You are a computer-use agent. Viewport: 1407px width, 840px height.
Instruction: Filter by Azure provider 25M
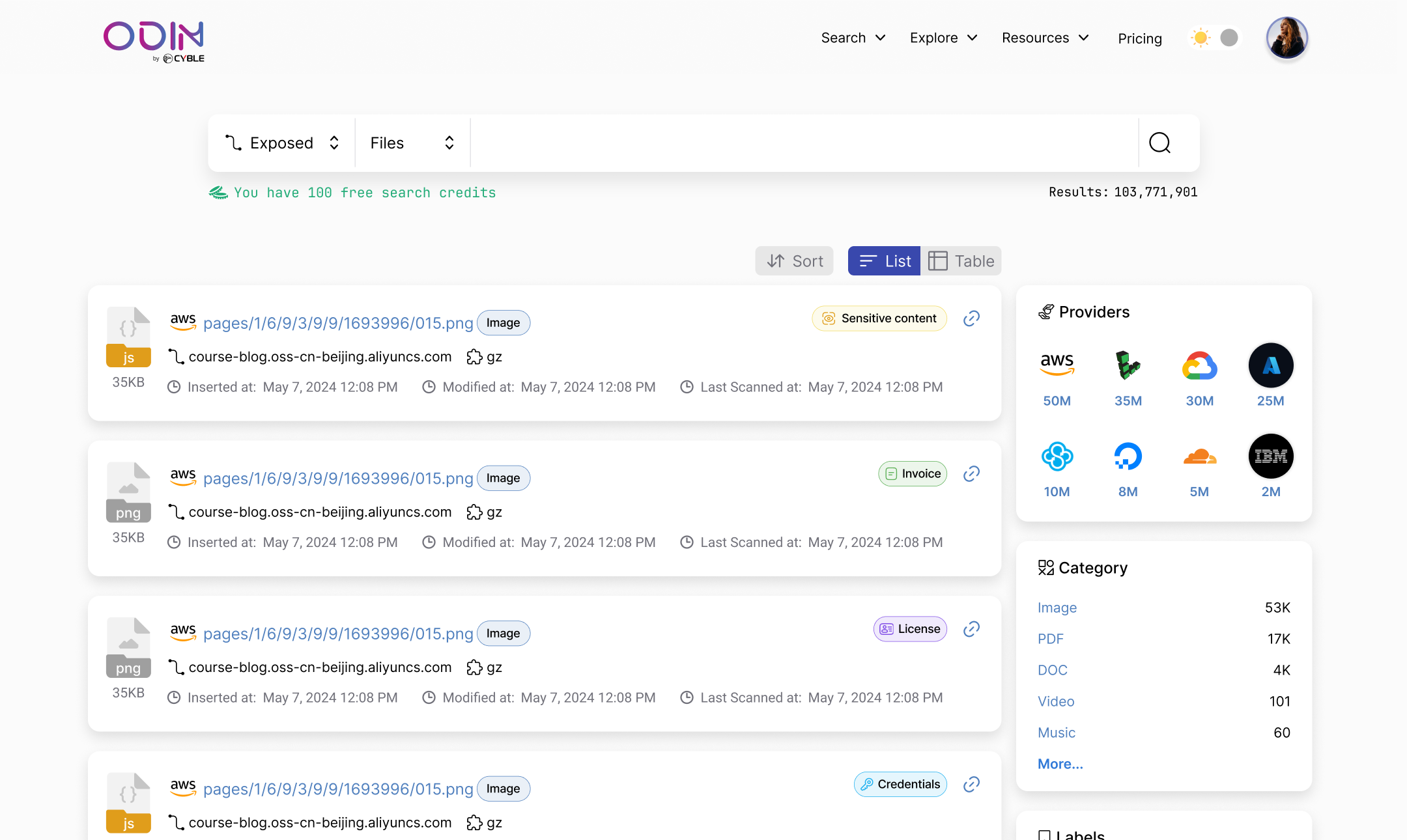pos(1271,376)
